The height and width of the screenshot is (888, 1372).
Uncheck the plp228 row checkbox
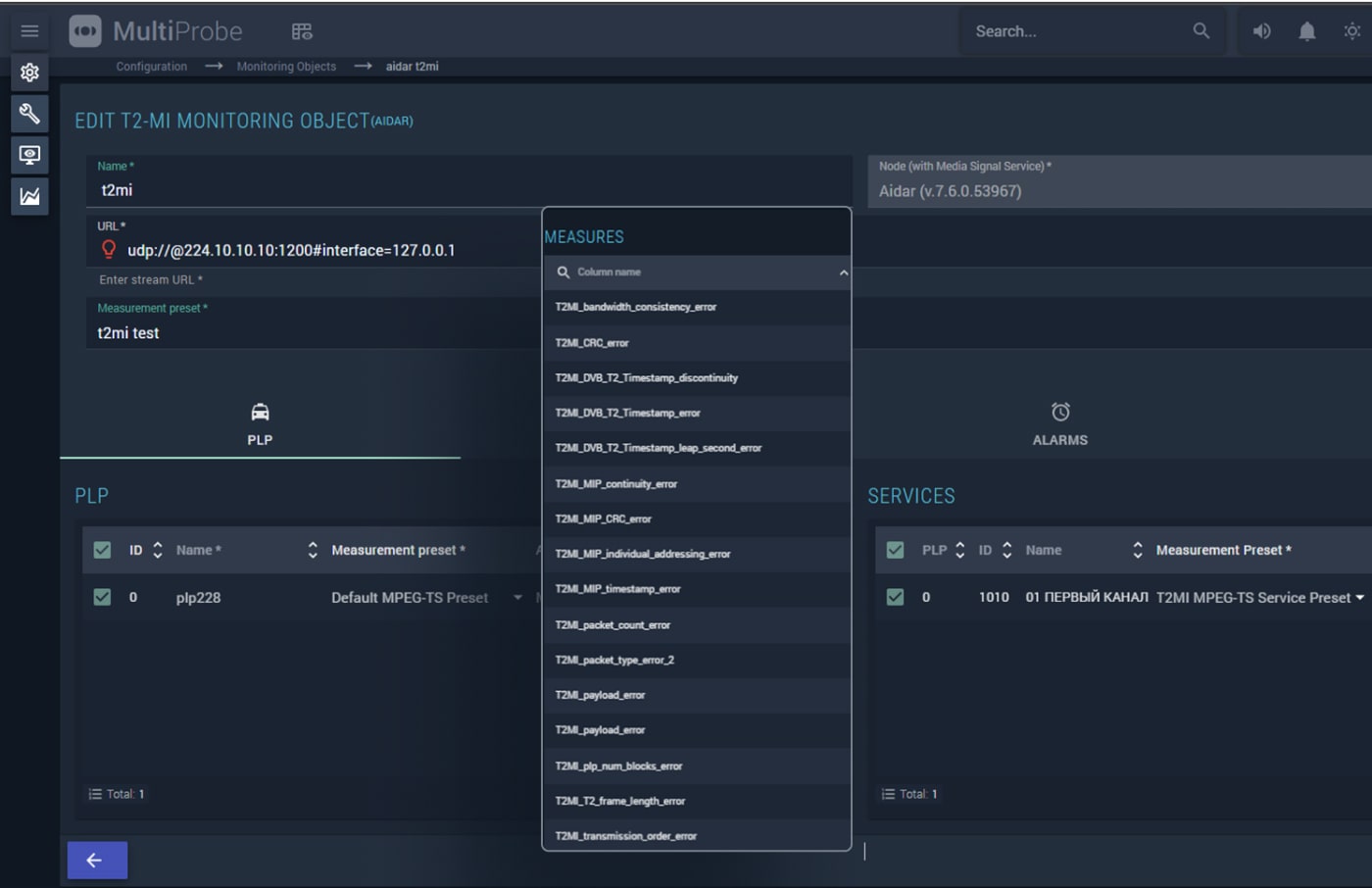(x=102, y=597)
